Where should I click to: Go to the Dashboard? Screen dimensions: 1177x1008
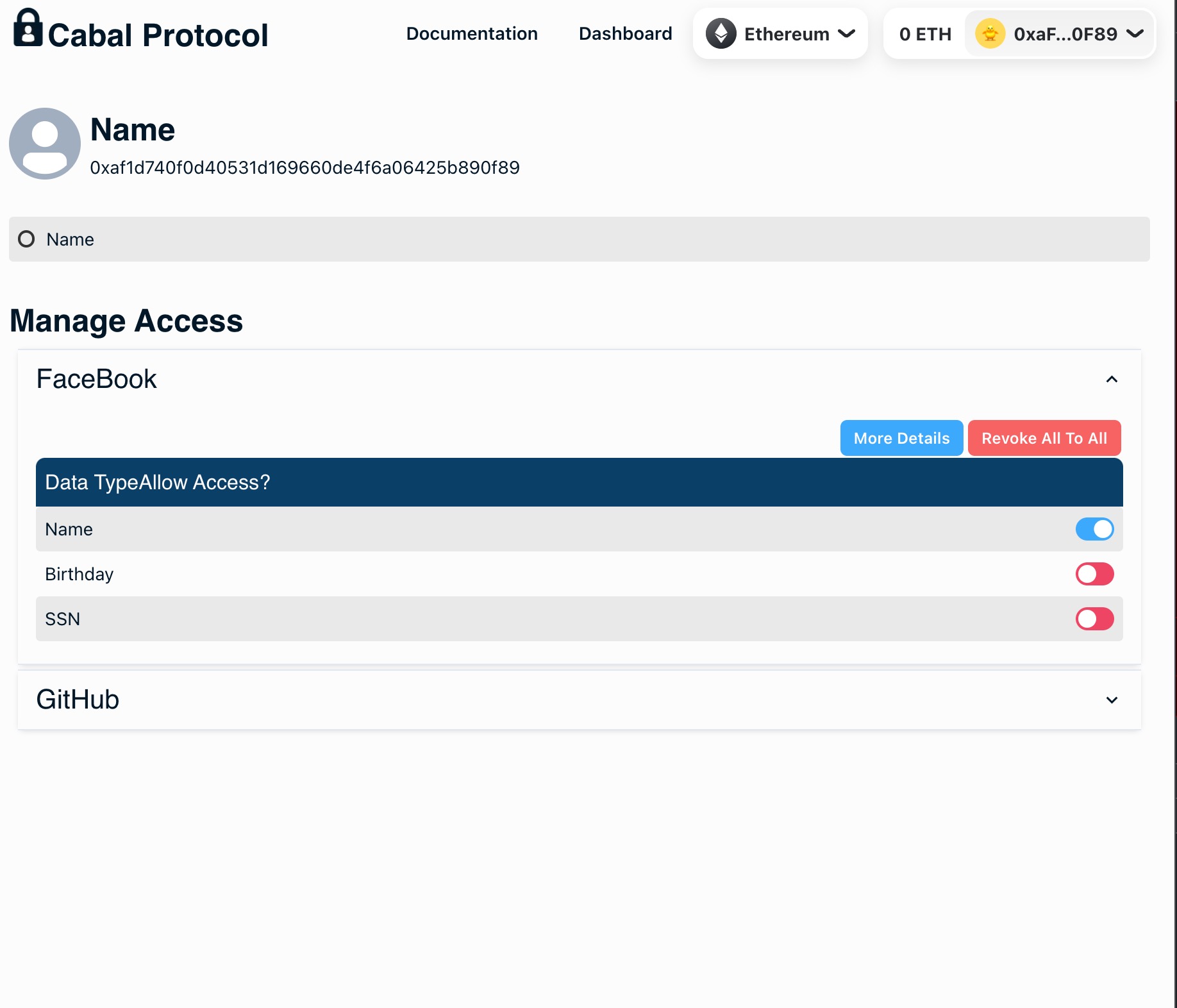[625, 33]
